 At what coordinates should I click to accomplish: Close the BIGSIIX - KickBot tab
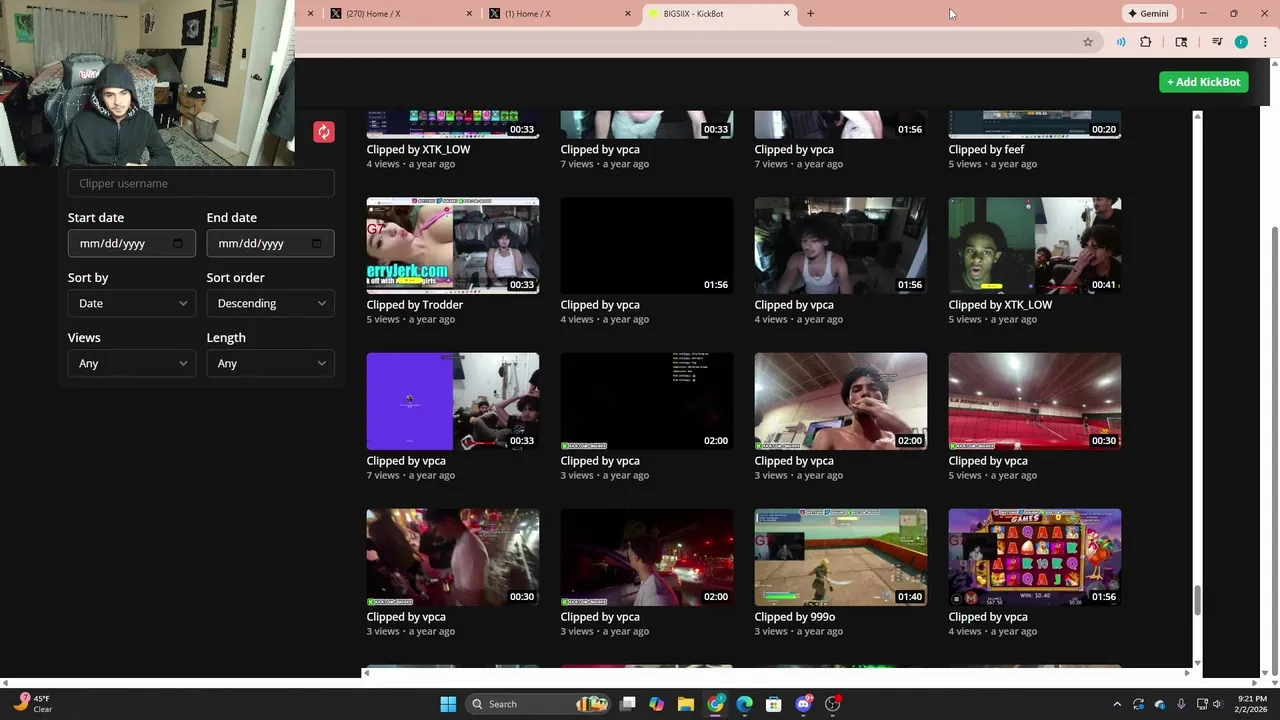786,13
